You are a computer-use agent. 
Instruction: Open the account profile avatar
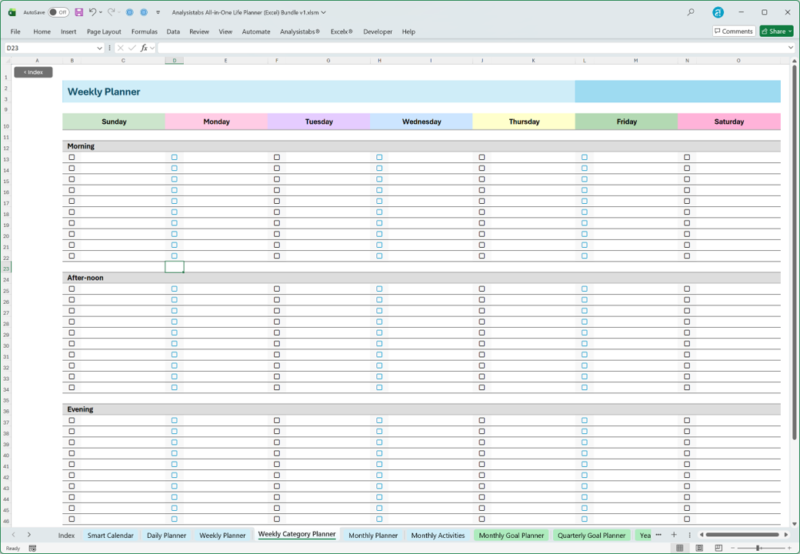(718, 13)
